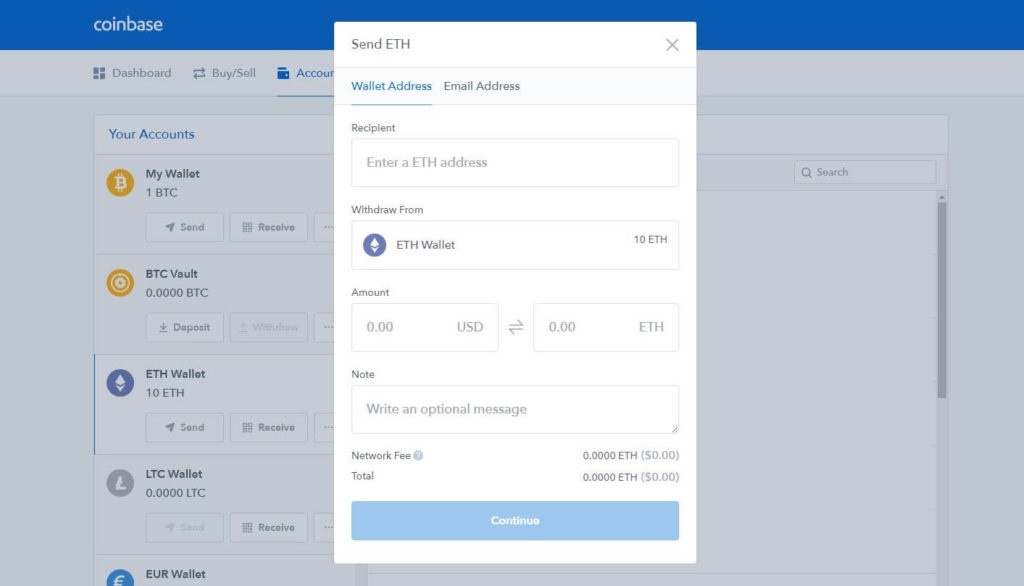Click the search magnifier icon
Screen dimensions: 1024x586
(x=806, y=172)
